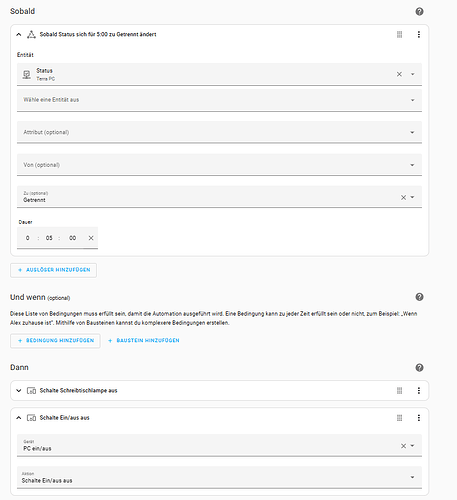Clear the Getrennt value in Zu field
The image size is (457, 500).
tap(403, 197)
